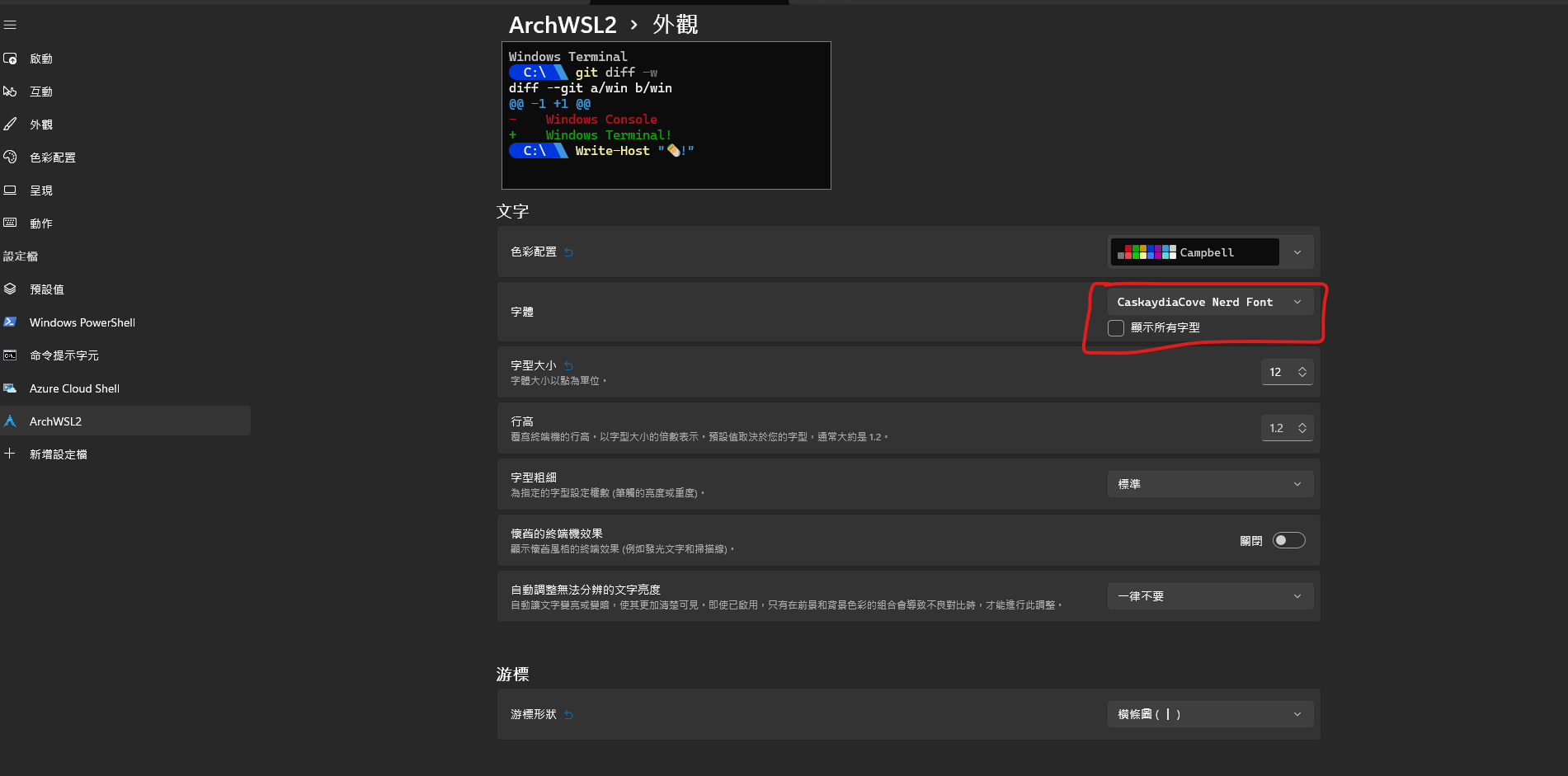Open the navigation hamburger menu
1568x776 pixels.
pyautogui.click(x=11, y=24)
